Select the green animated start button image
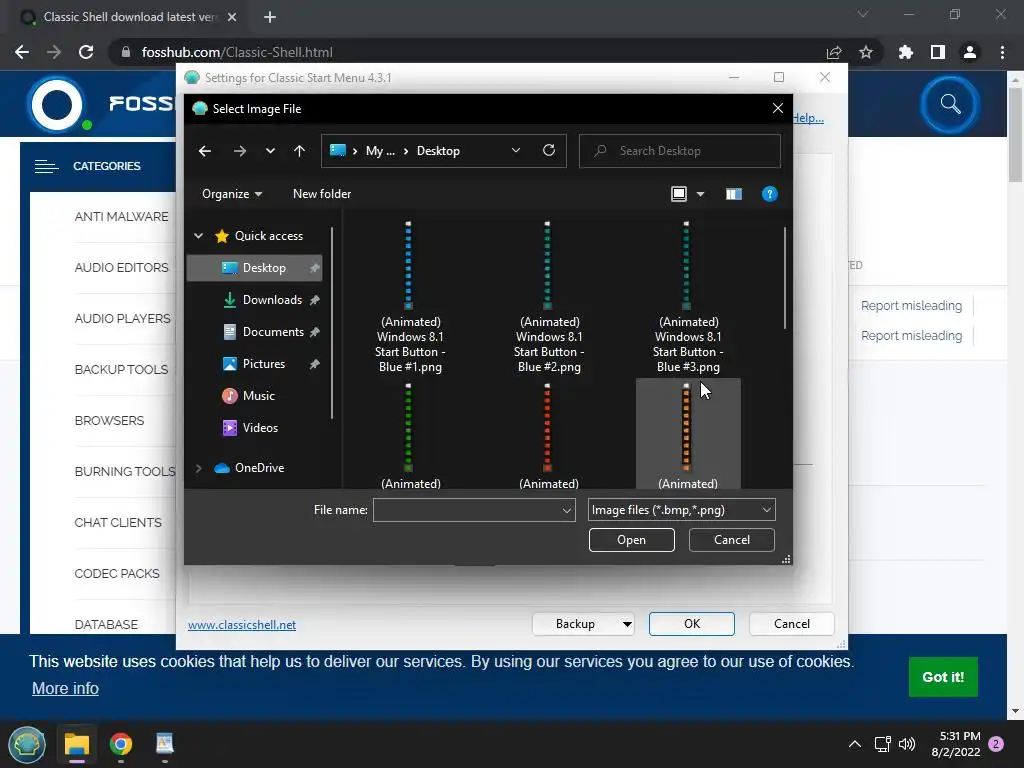This screenshot has height=768, width=1024. coord(410,435)
